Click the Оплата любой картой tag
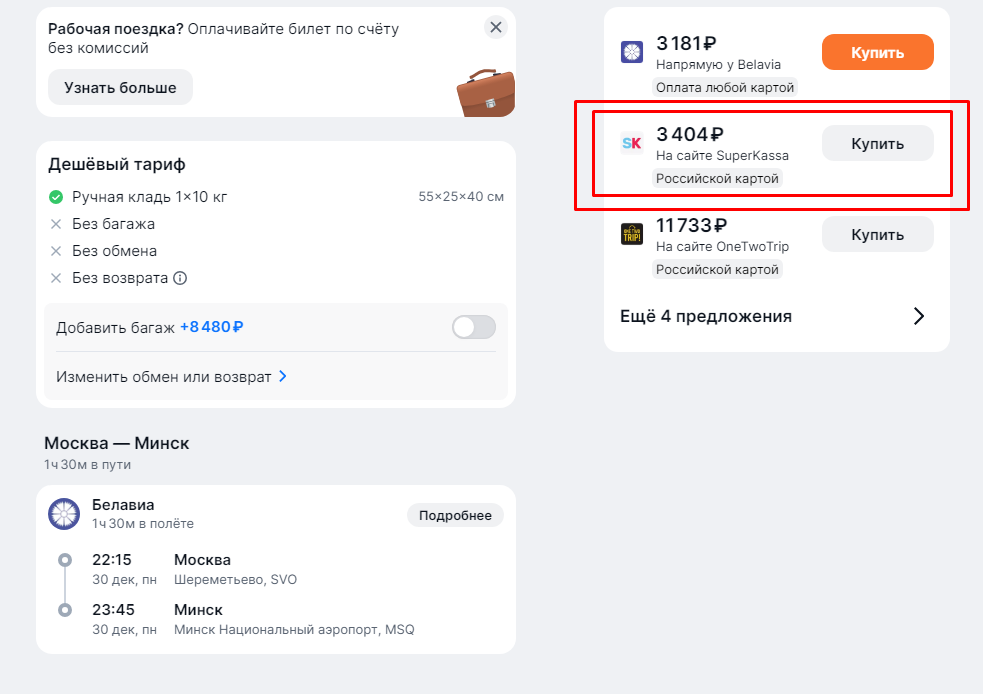The width and height of the screenshot is (983, 694). (725, 88)
